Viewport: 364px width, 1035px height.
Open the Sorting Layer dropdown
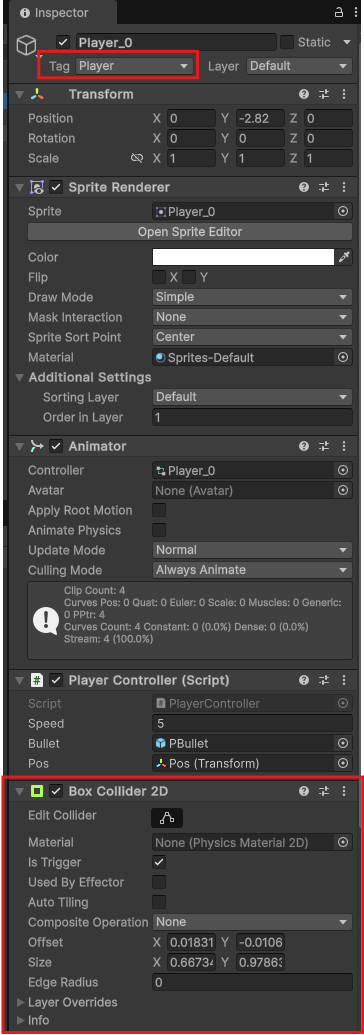click(x=252, y=397)
